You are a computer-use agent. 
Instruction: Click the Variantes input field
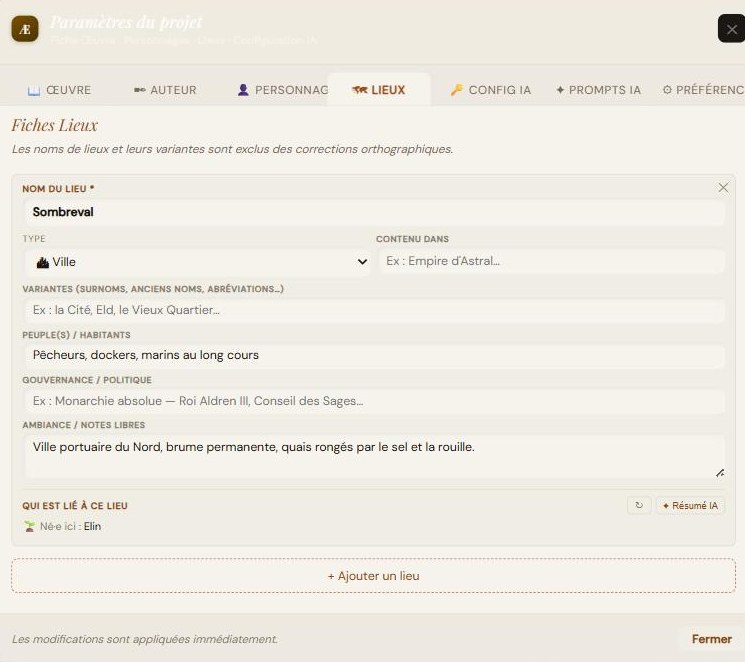pos(374,310)
